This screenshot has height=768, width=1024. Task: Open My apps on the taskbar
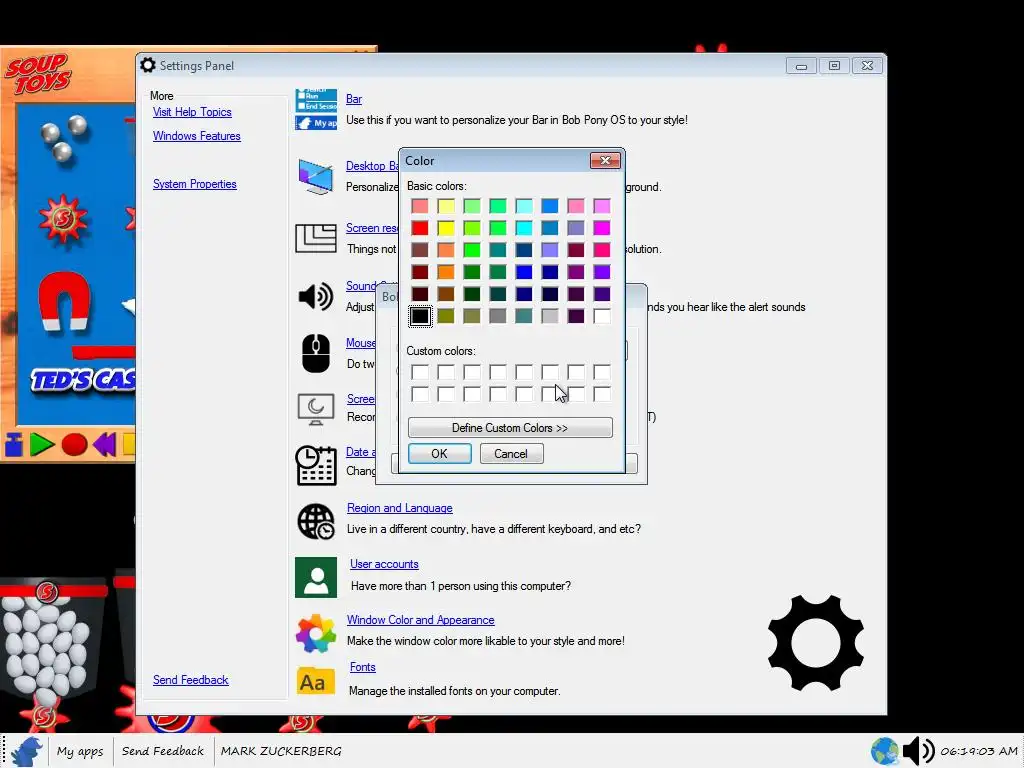tap(80, 751)
